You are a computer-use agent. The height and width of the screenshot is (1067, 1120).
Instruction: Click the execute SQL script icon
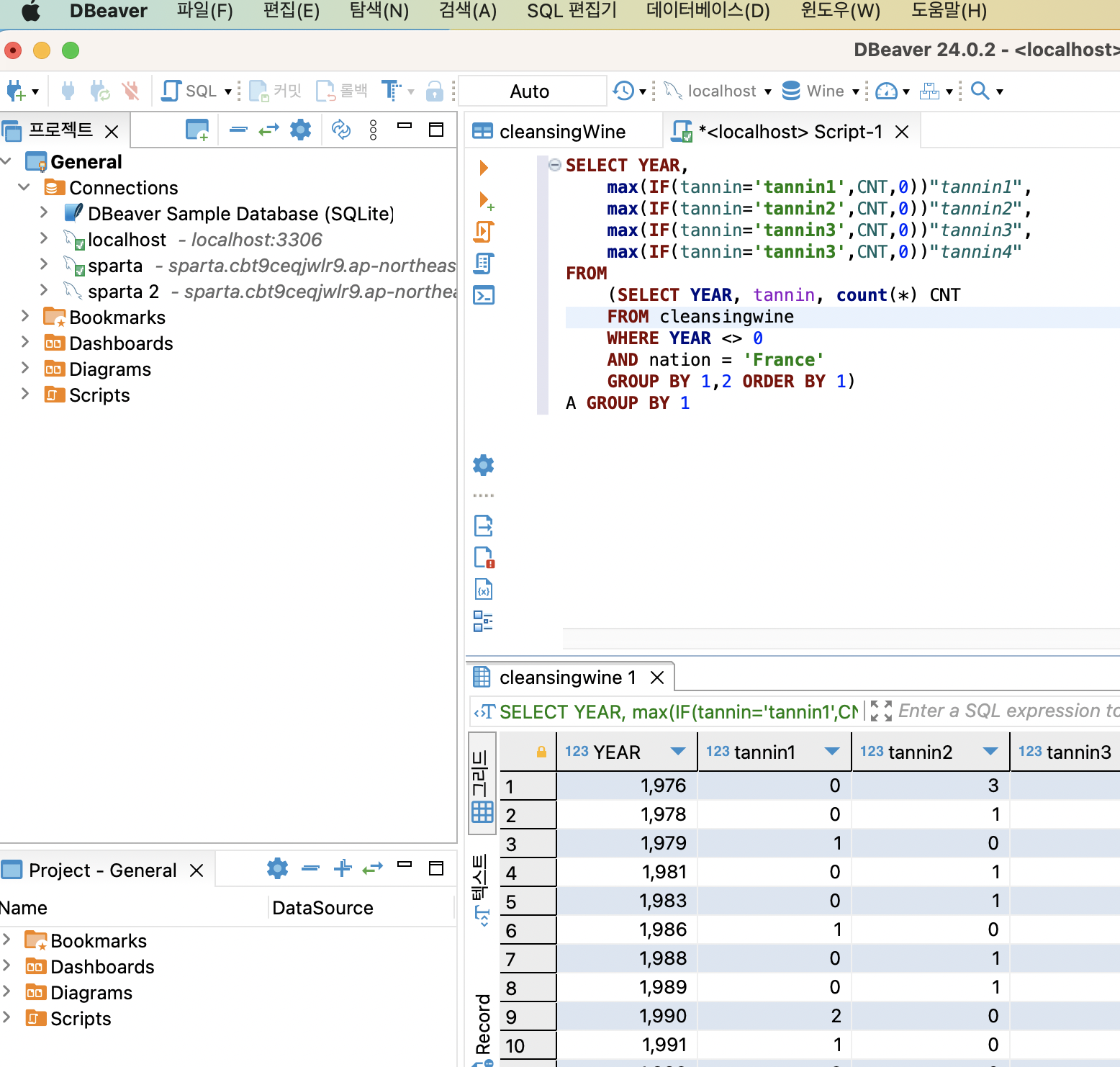click(x=484, y=232)
